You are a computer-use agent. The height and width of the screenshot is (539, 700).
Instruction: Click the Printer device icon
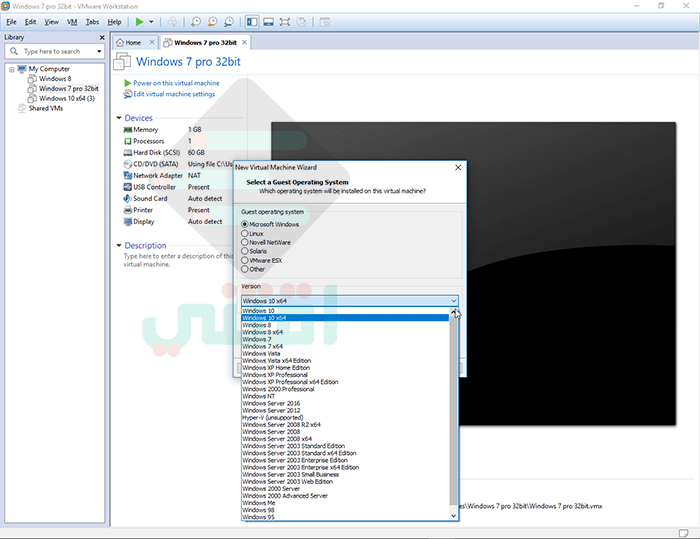(128, 210)
